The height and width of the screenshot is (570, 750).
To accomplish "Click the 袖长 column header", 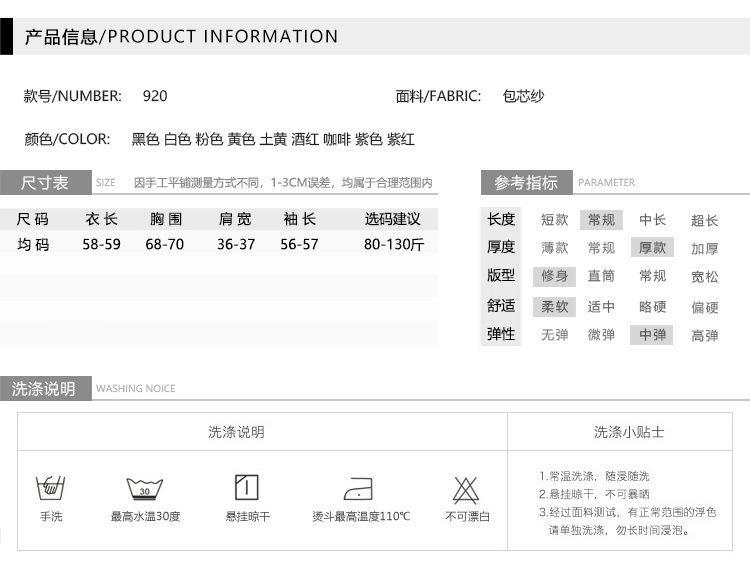I will click(299, 219).
